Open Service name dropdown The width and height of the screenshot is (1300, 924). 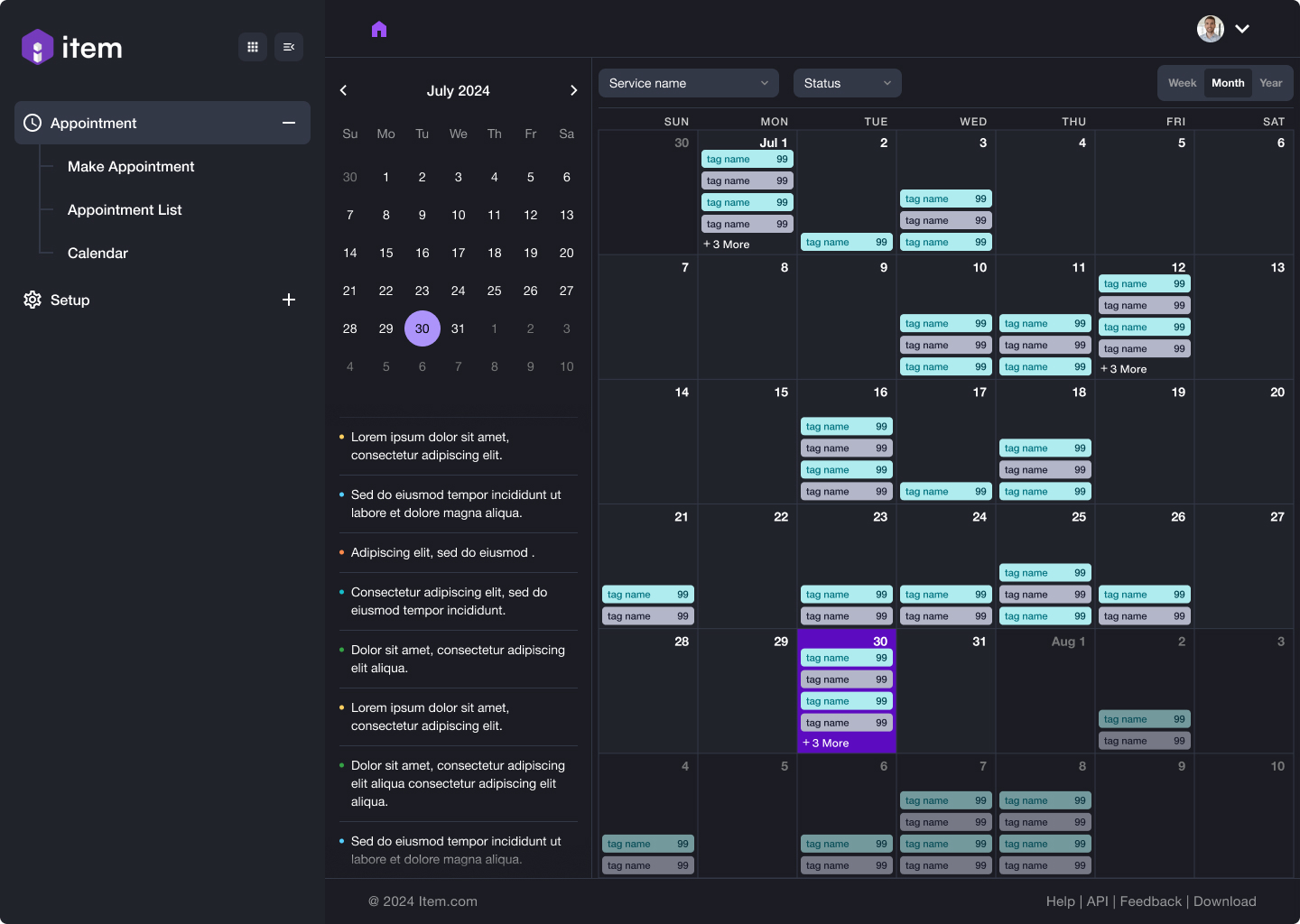pos(689,83)
